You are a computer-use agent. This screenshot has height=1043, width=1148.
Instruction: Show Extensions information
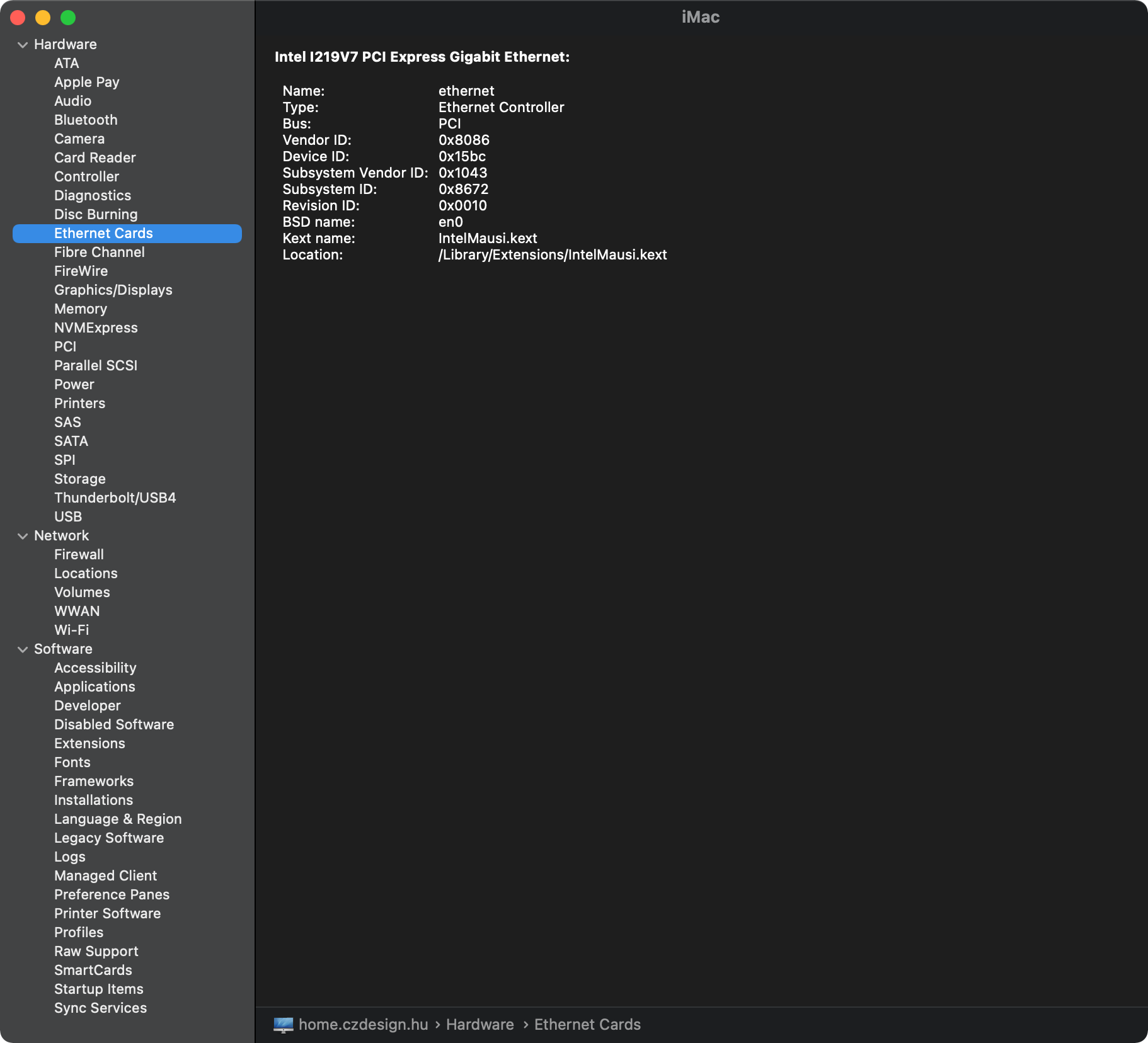[90, 743]
